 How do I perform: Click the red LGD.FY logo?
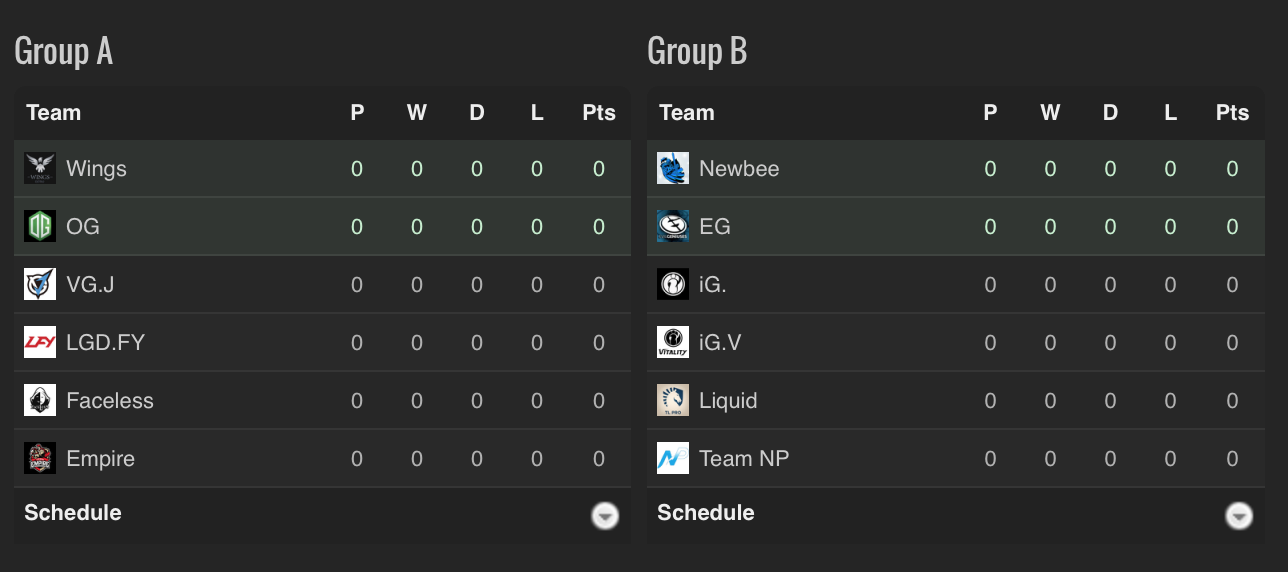coord(40,343)
